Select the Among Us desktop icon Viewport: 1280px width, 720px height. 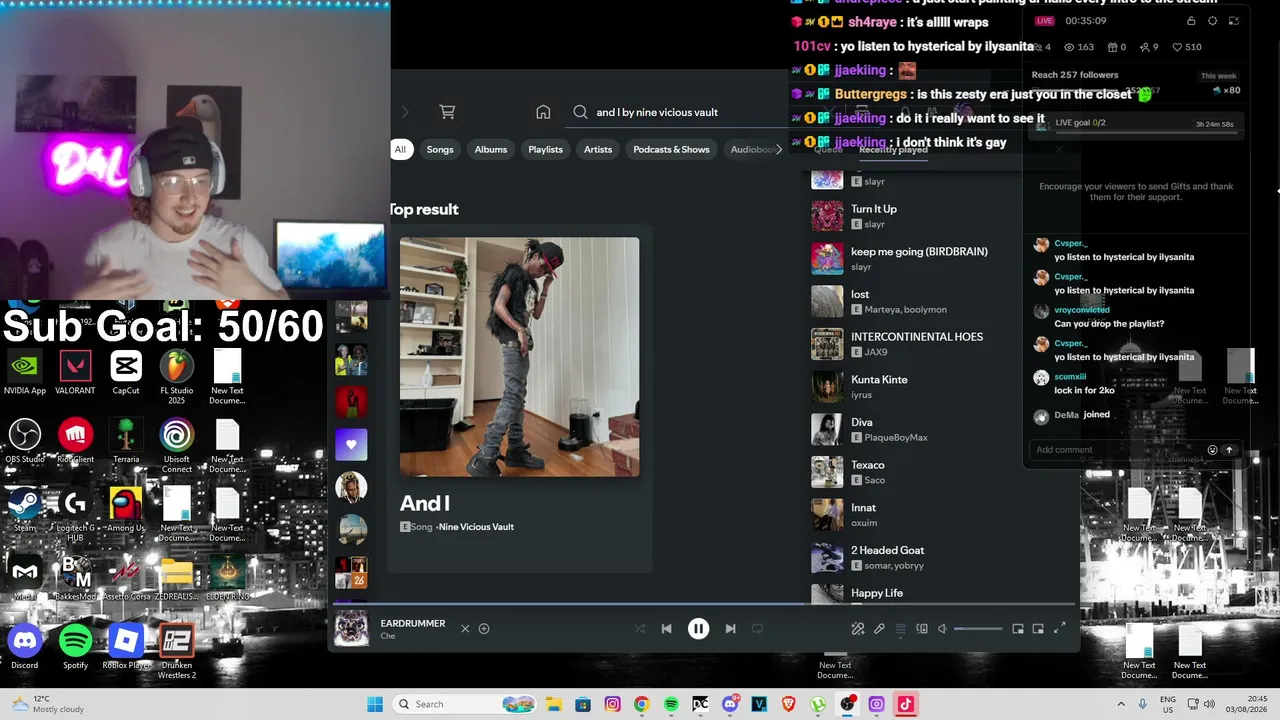point(126,510)
